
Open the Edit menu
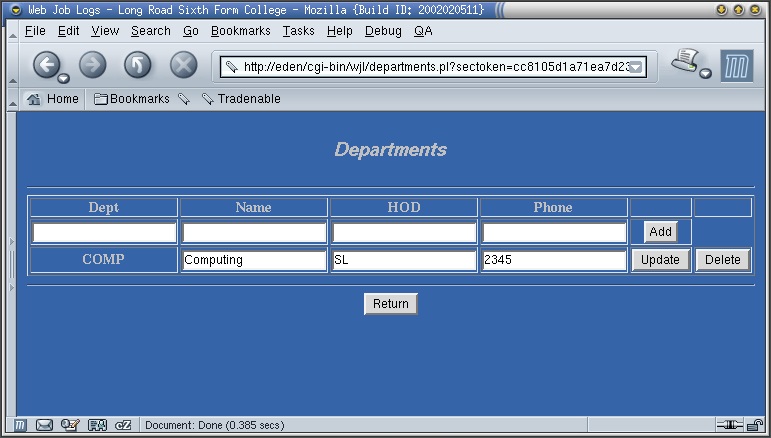coord(68,31)
